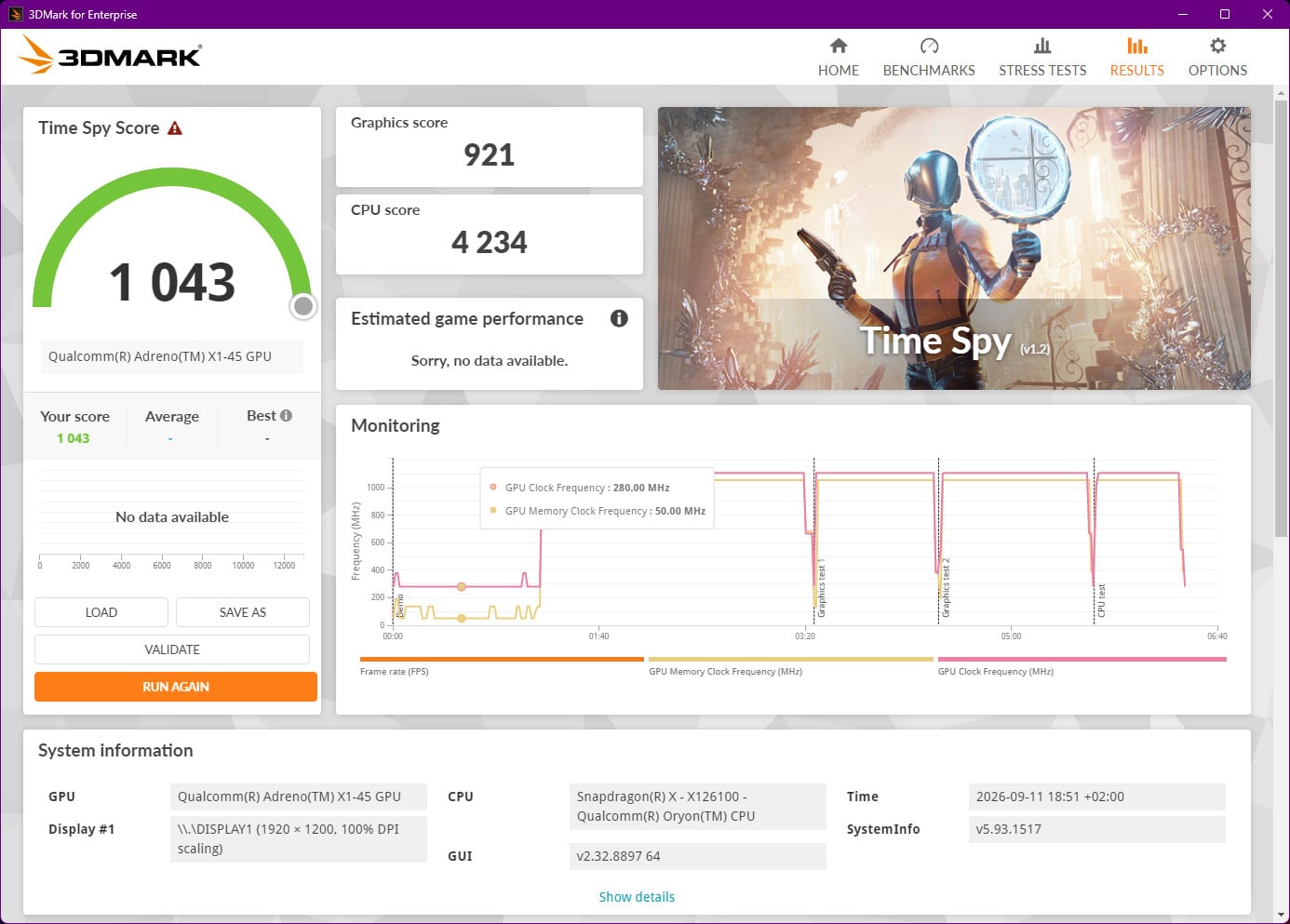The image size is (1290, 924).
Task: Click the Results chart icon
Action: (x=1136, y=46)
